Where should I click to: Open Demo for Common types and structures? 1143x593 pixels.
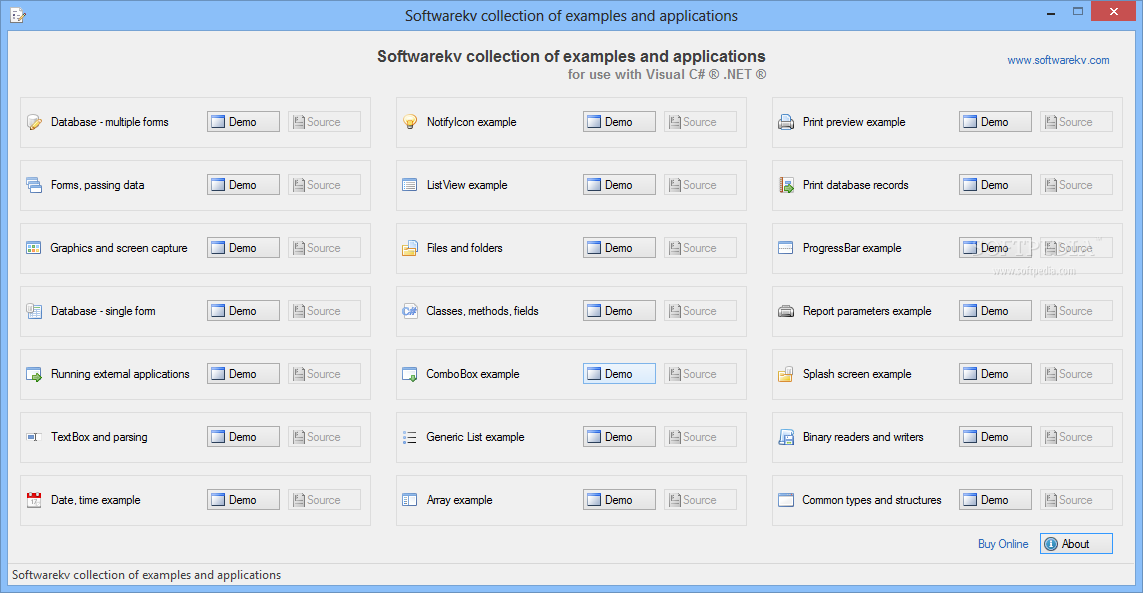[x=996, y=500]
